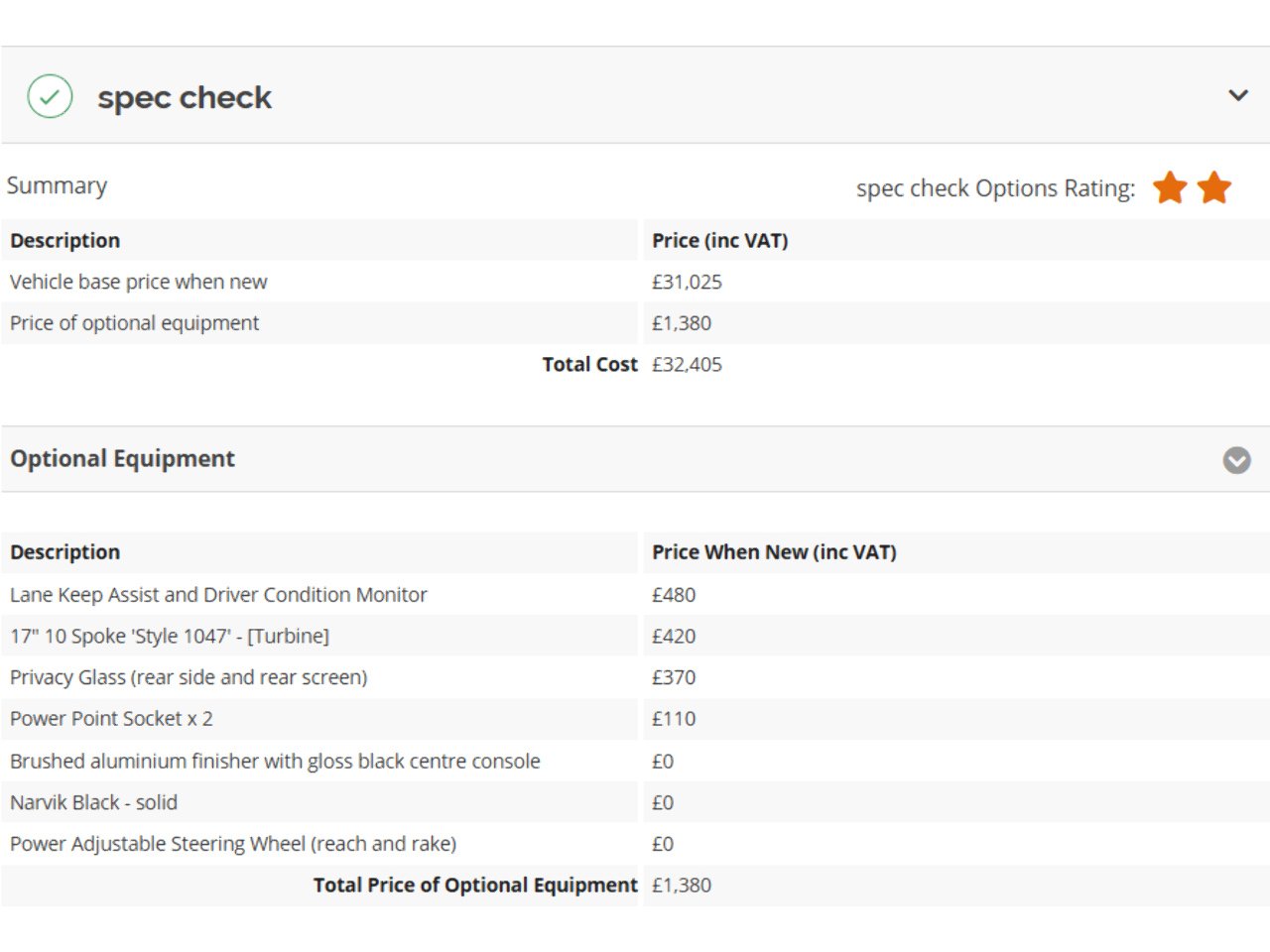
Task: Click Price When New column header
Action: 774,552
